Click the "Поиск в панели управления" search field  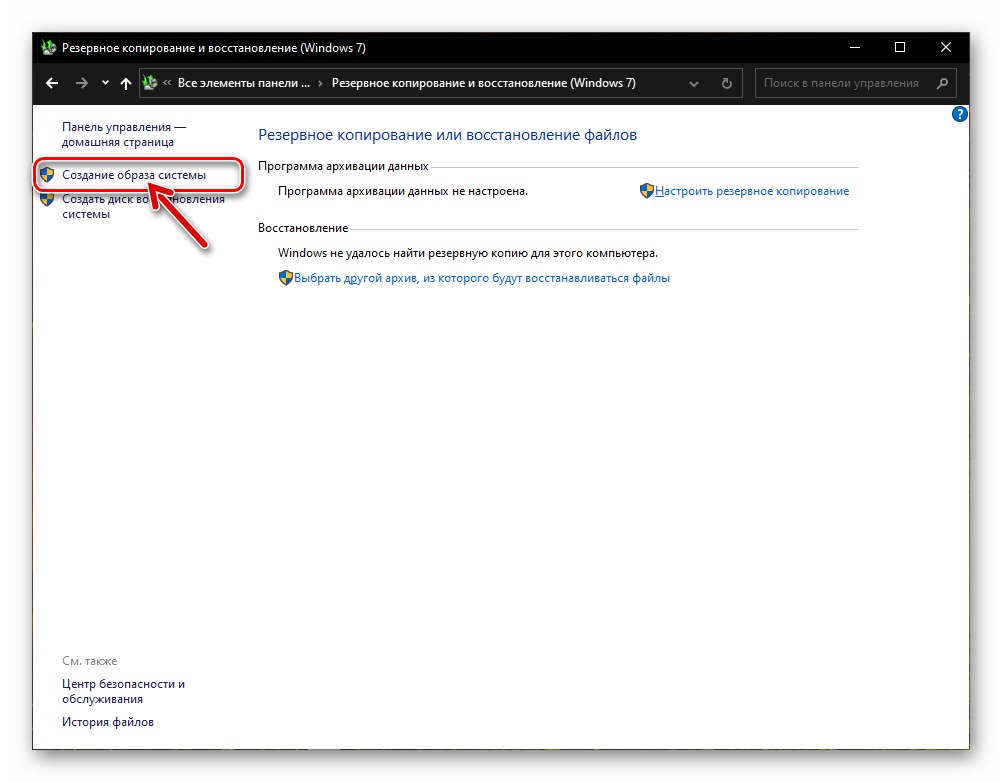841,83
